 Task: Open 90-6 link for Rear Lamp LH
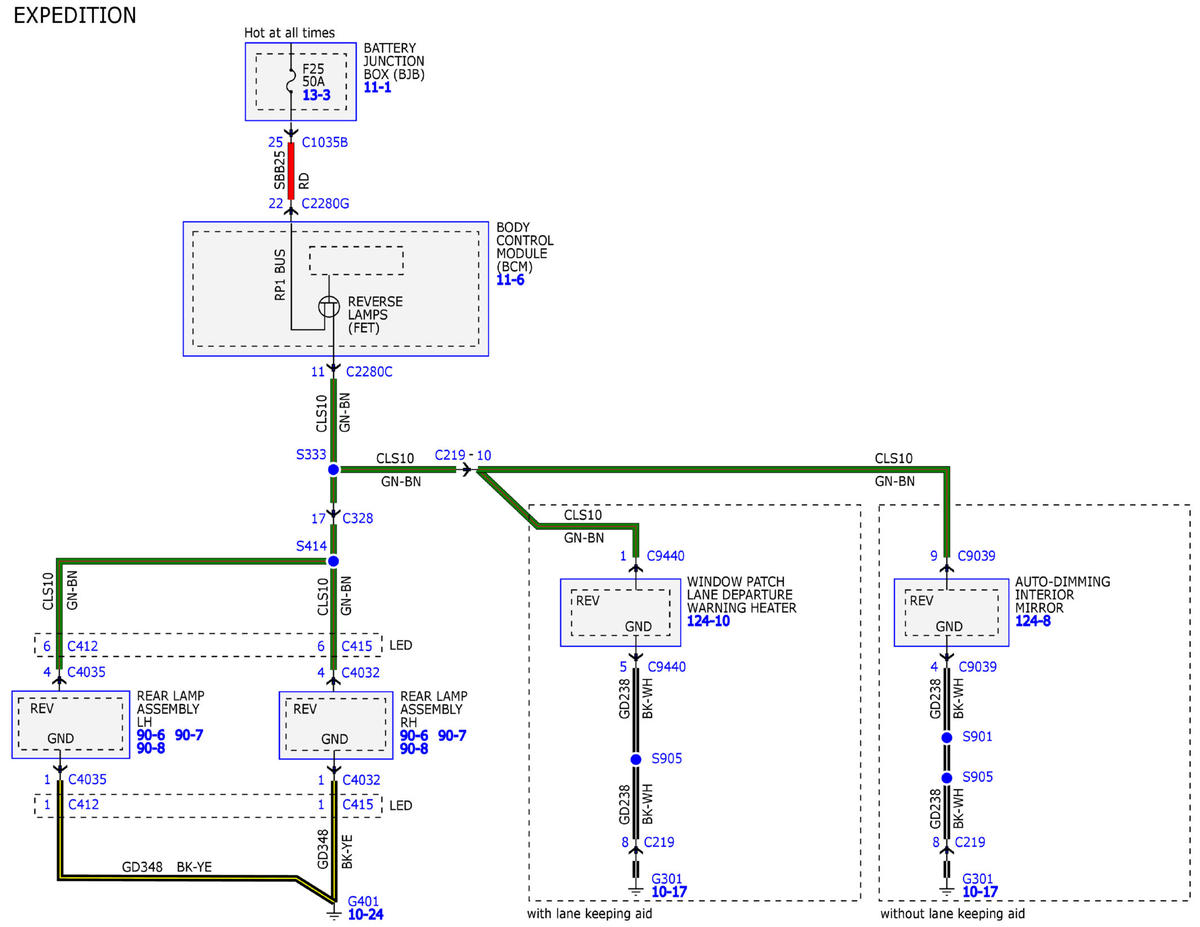[x=150, y=735]
